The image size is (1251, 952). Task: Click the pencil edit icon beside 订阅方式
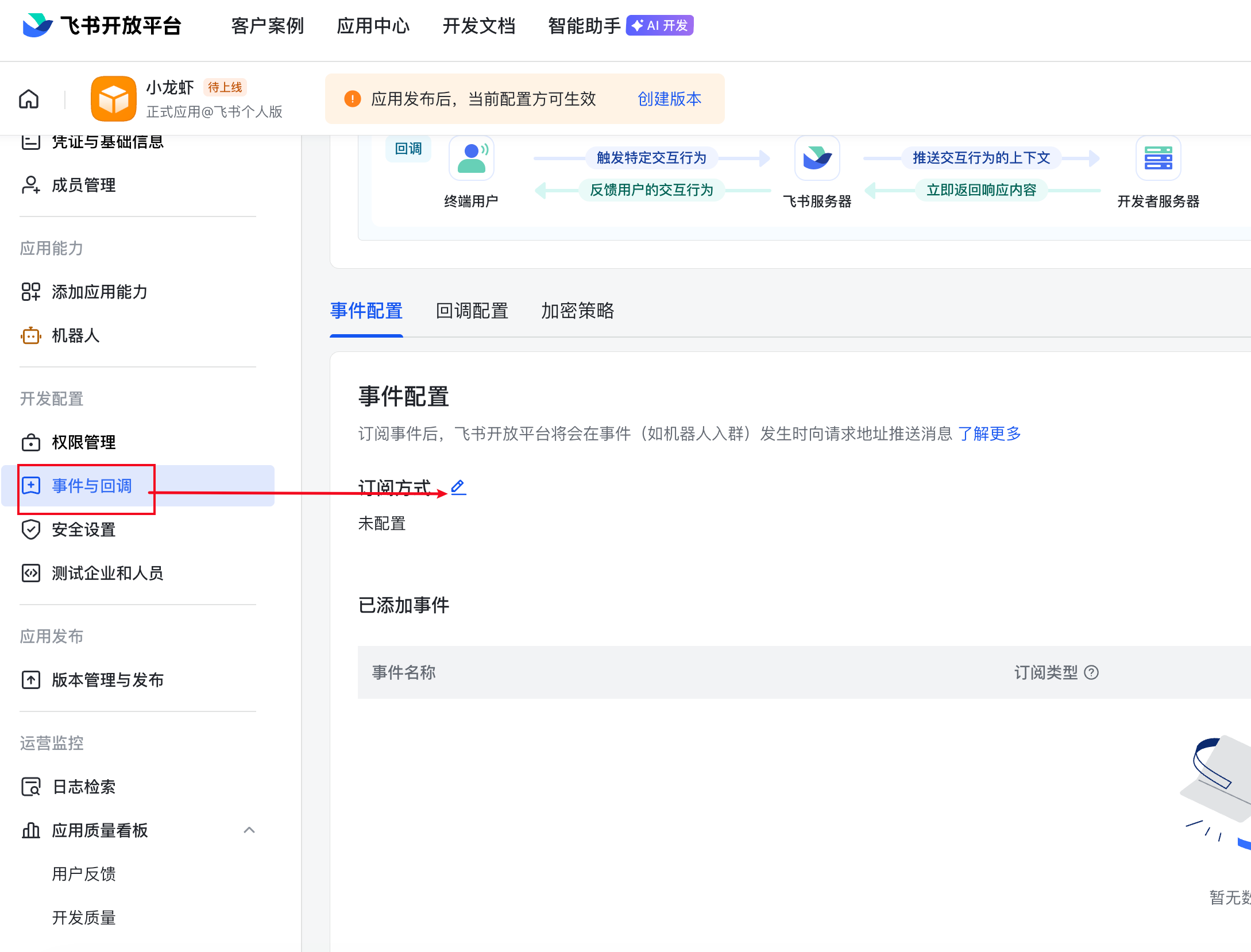(458, 487)
